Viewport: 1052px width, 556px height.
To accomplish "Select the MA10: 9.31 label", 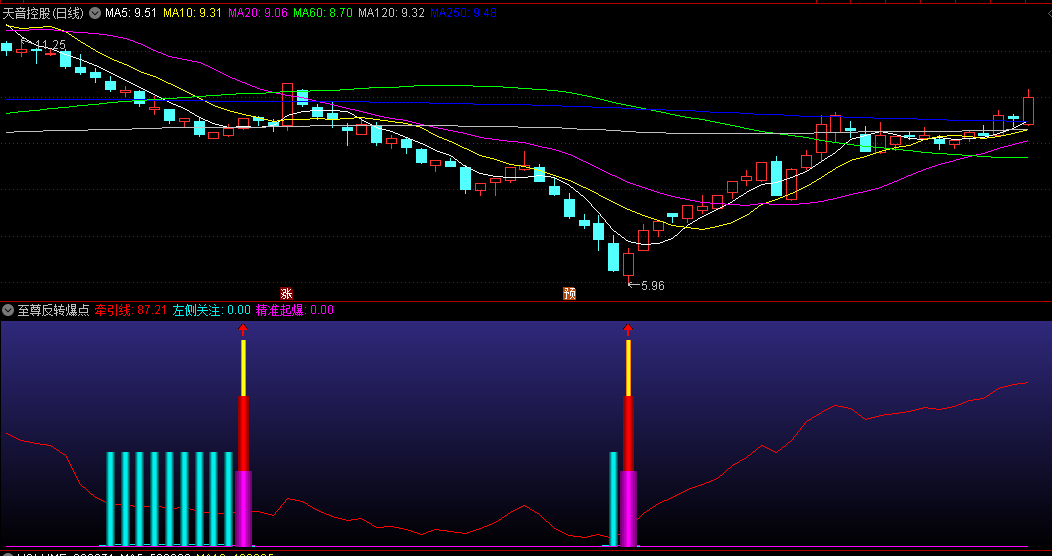I will click(193, 13).
